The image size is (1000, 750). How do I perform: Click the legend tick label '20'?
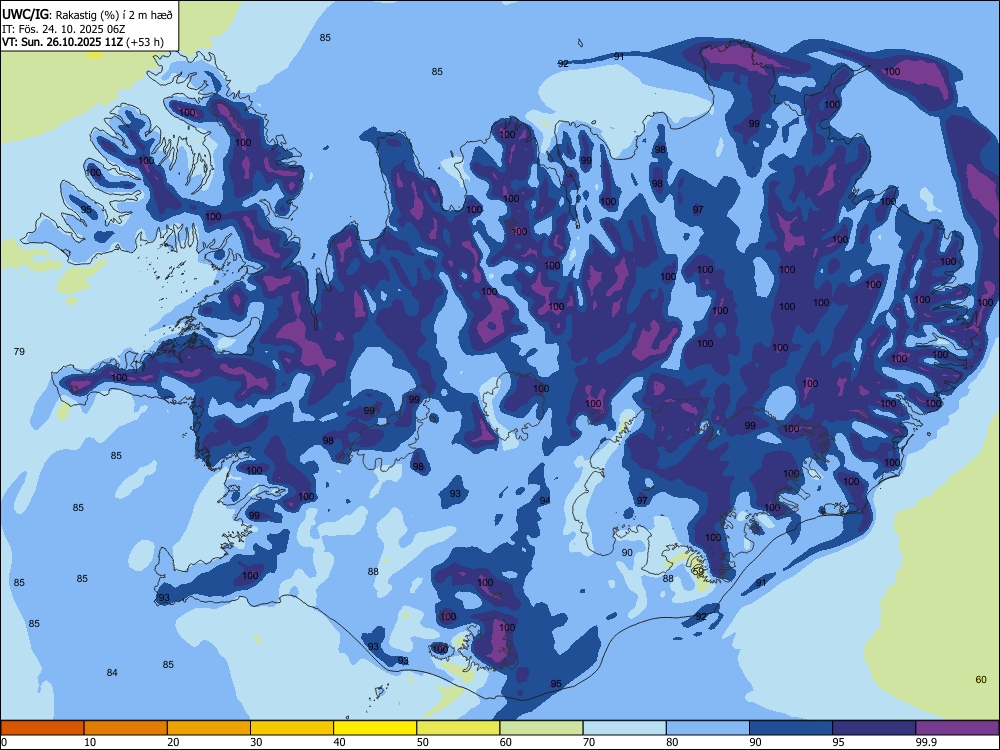point(173,742)
